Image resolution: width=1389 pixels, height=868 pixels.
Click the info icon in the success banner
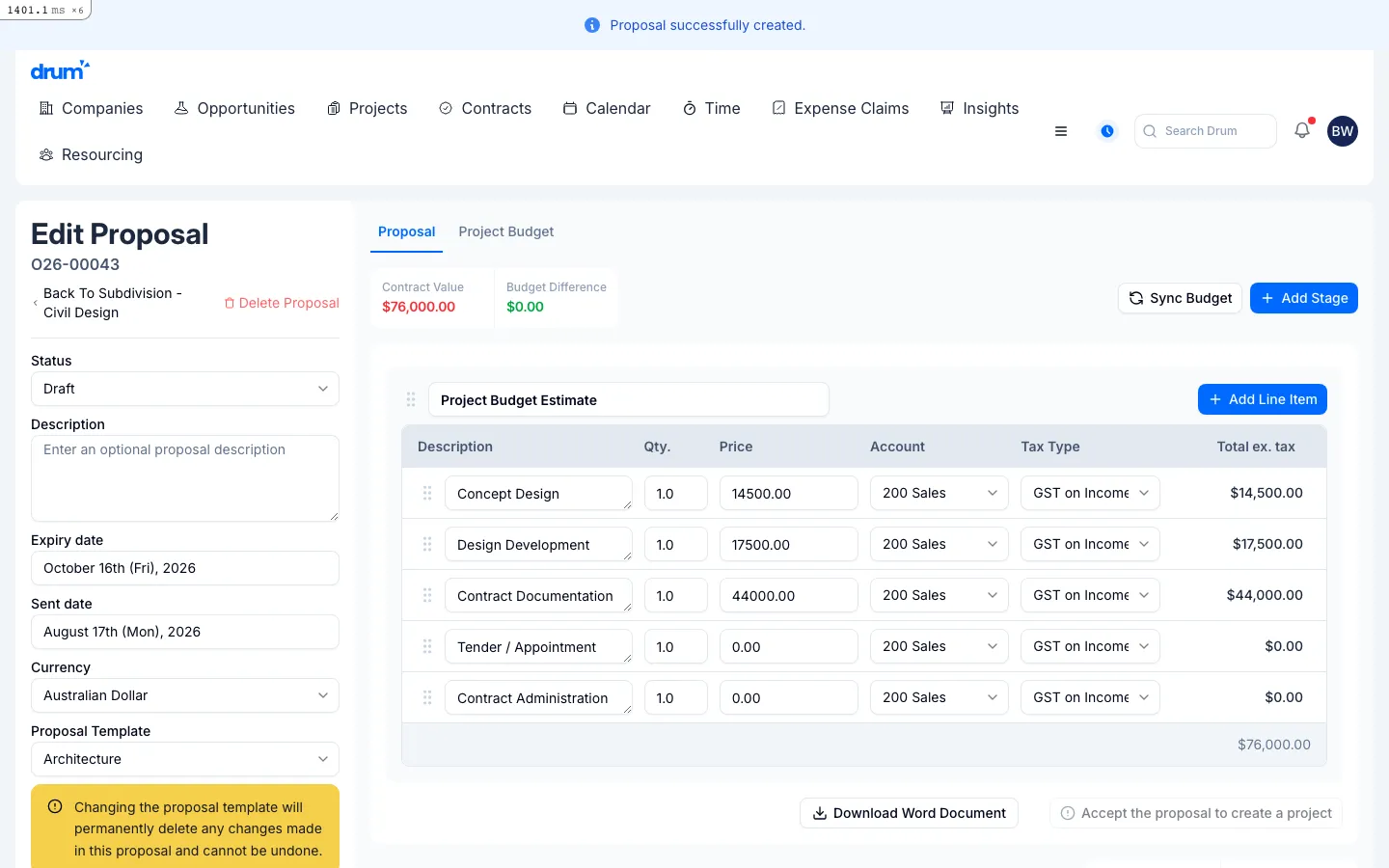click(x=592, y=25)
